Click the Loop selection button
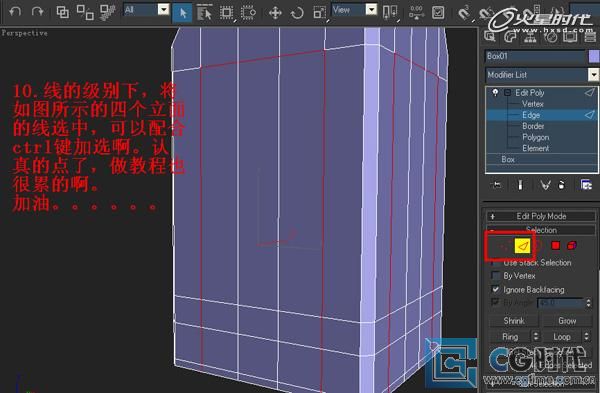 pyautogui.click(x=562, y=337)
